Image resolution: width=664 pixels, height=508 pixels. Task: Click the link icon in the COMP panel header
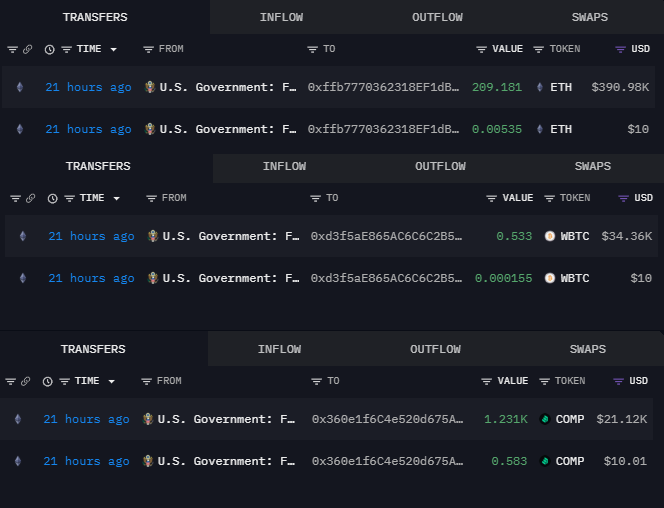coord(25,381)
